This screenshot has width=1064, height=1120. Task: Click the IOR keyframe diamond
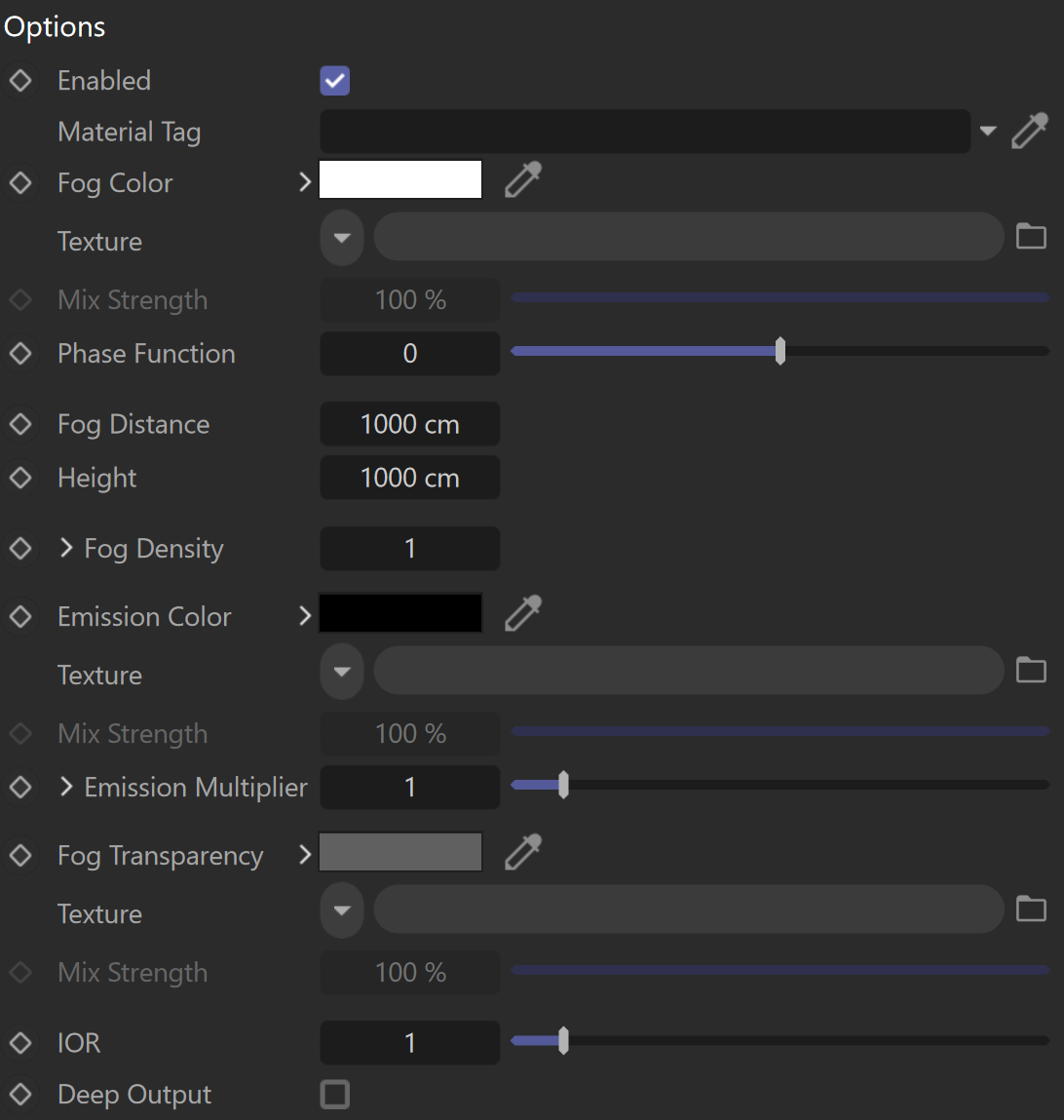20,1043
